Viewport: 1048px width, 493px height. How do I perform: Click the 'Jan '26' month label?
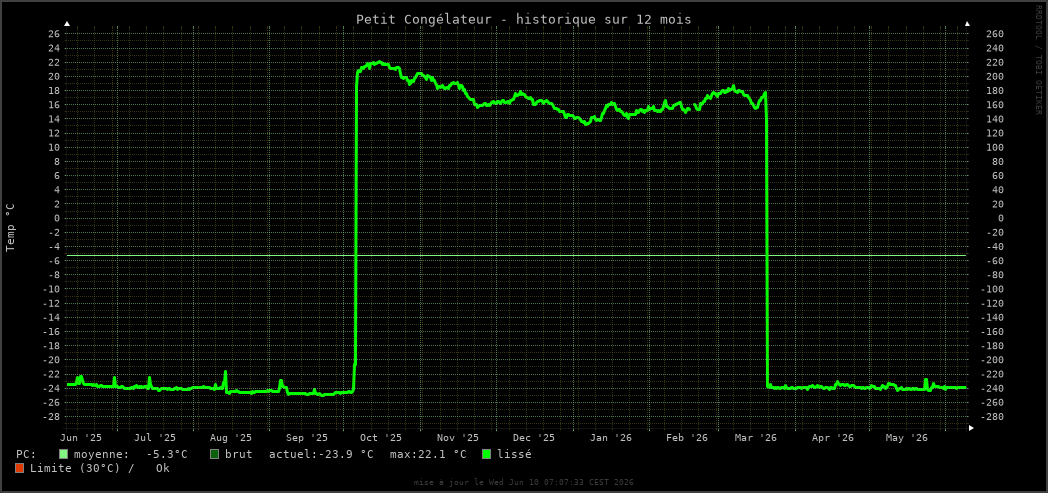tap(610, 438)
